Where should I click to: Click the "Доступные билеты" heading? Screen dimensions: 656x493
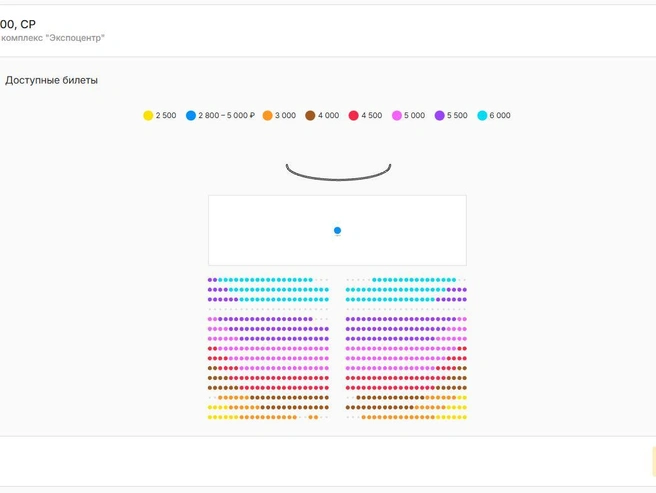(x=51, y=80)
